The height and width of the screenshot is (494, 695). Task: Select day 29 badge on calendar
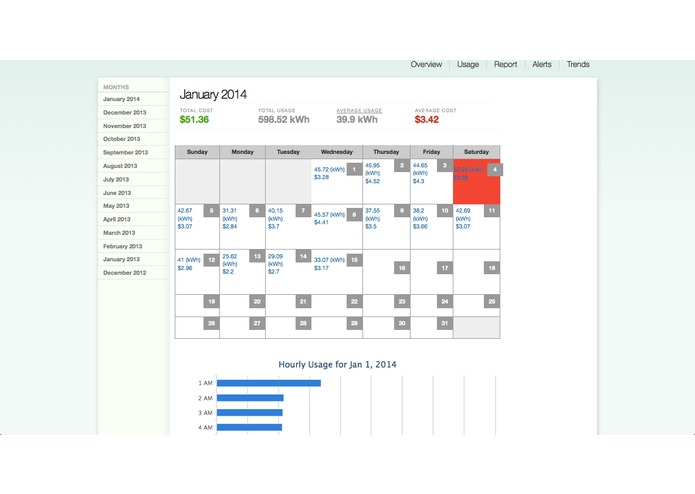[x=354, y=323]
